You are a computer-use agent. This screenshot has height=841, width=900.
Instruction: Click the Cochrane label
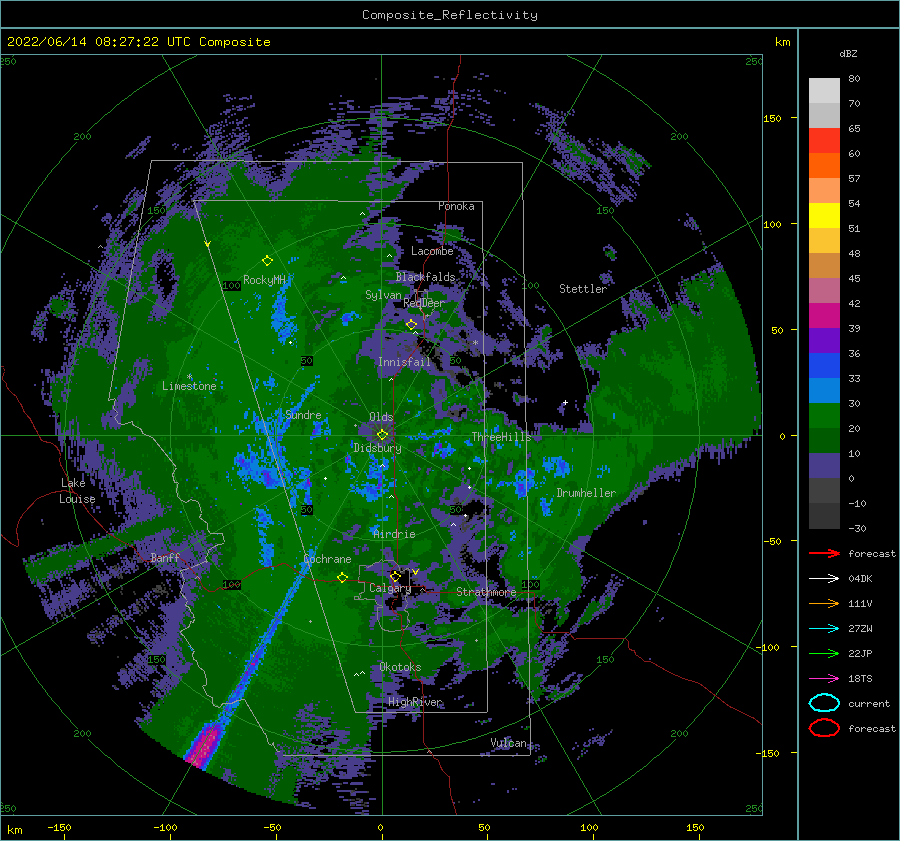[x=327, y=559]
